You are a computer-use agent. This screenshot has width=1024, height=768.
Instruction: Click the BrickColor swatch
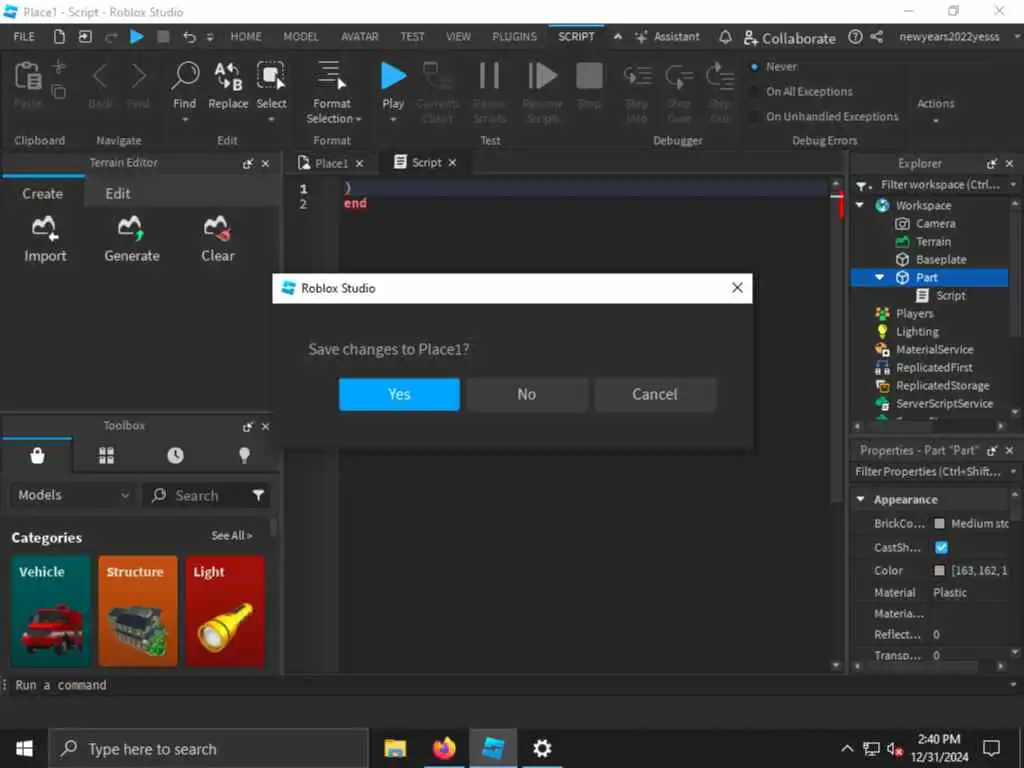[939, 523]
